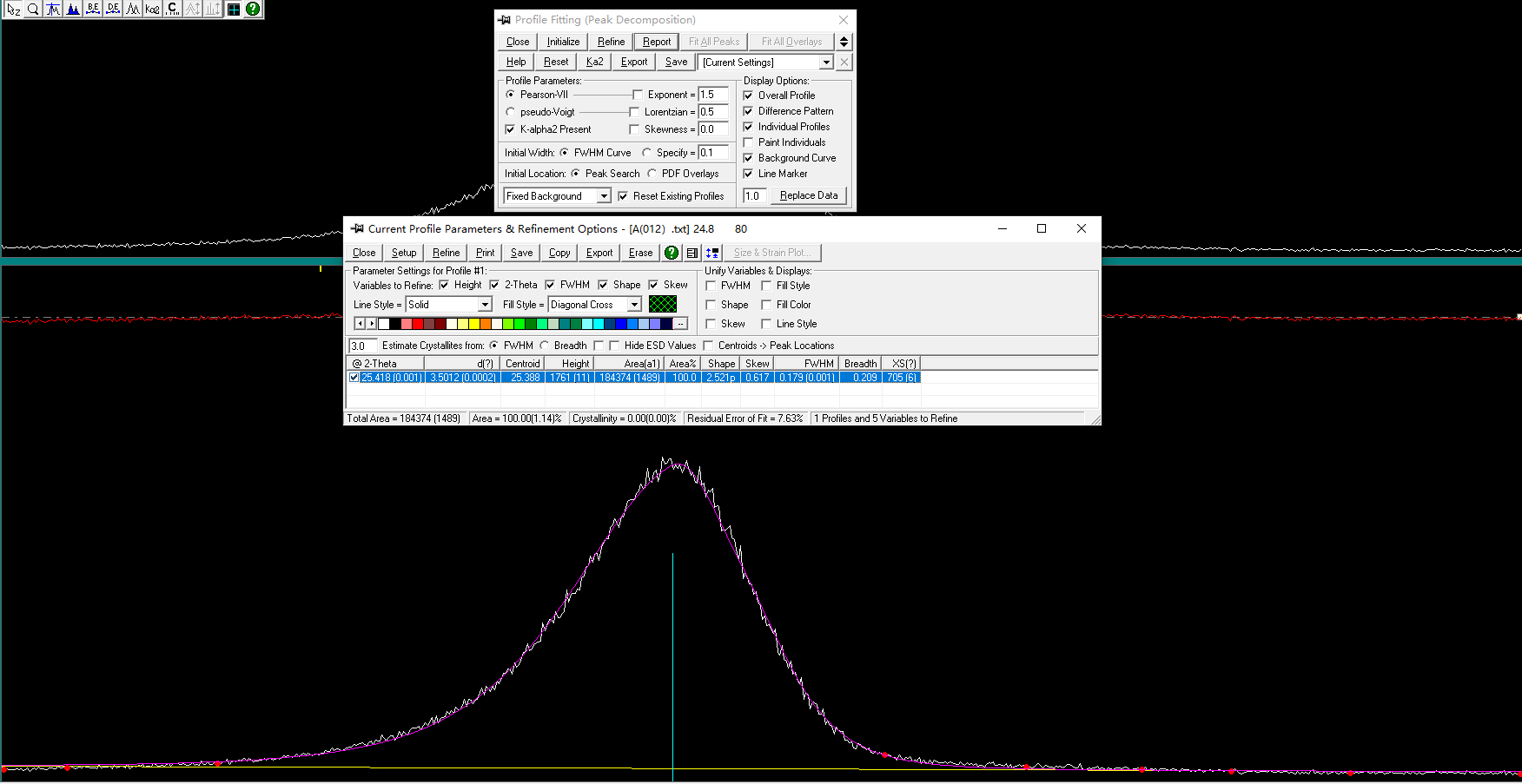
Task: Click the Specify width field 0.1
Action: coord(713,153)
